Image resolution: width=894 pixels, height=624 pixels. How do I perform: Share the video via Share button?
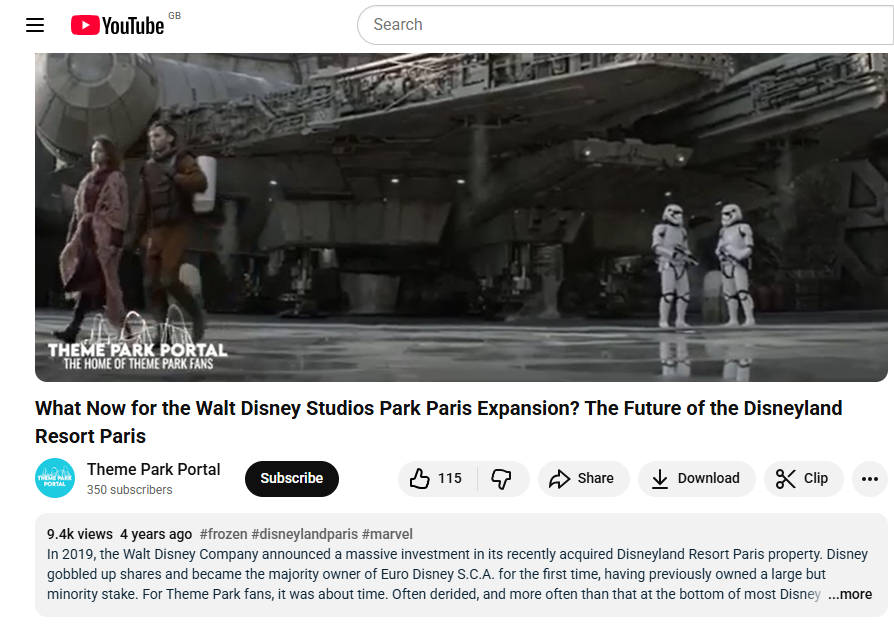582,479
